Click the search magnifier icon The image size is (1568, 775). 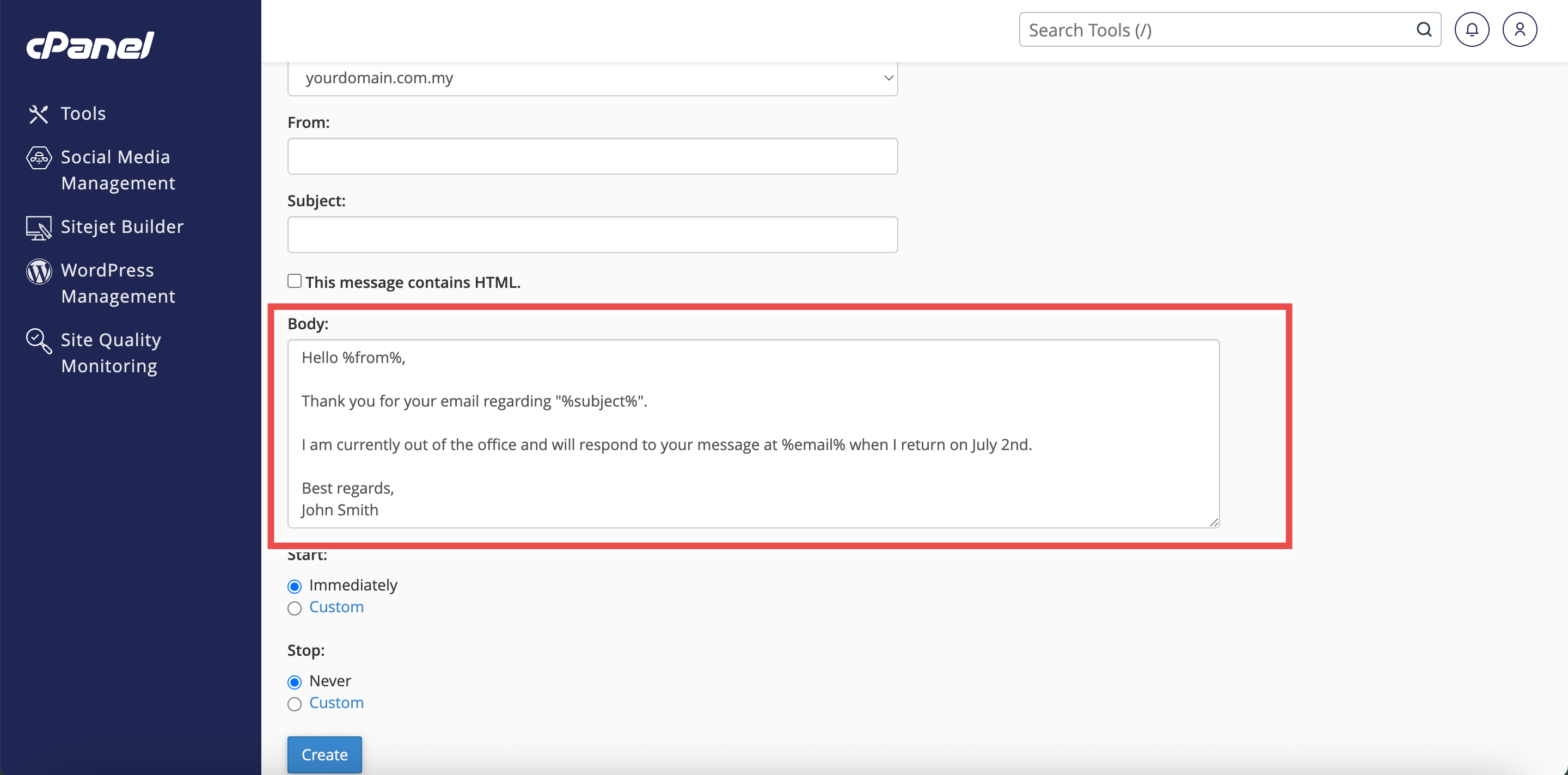click(1424, 29)
